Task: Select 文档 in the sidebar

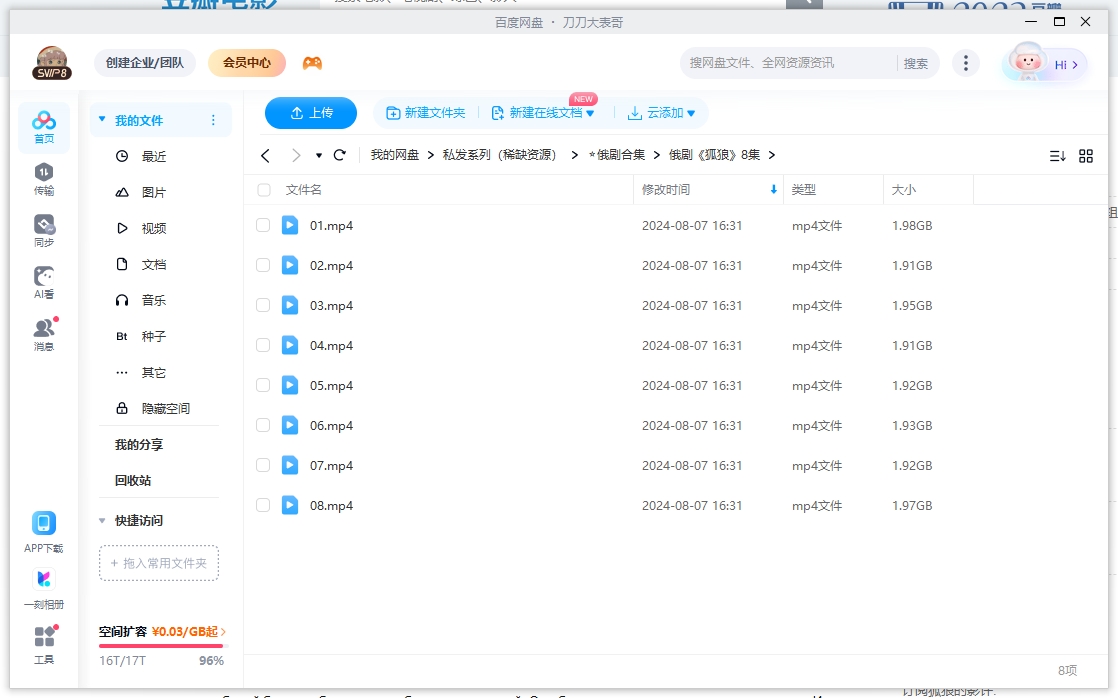Action: coord(153,265)
